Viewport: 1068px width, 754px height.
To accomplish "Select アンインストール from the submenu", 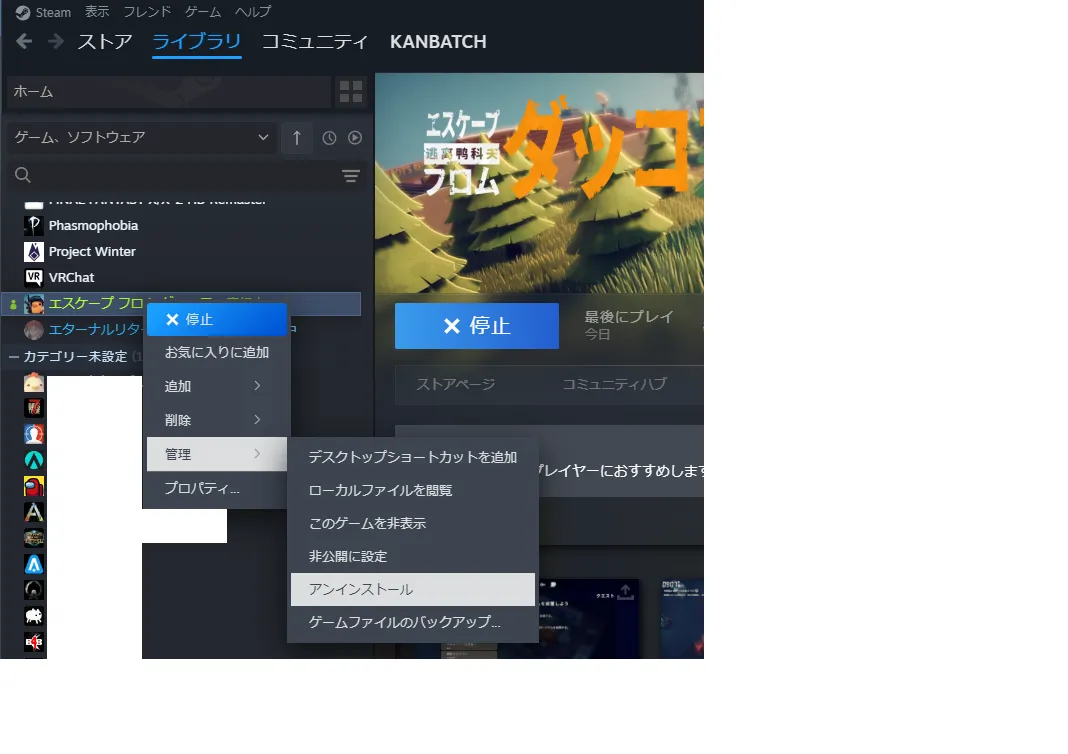I will tap(412, 590).
